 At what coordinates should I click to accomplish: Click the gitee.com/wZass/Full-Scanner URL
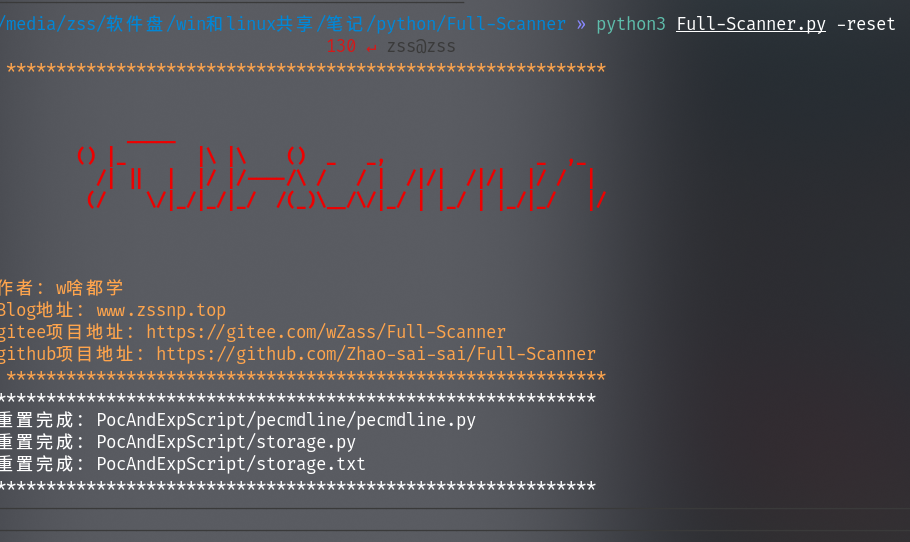(x=326, y=332)
